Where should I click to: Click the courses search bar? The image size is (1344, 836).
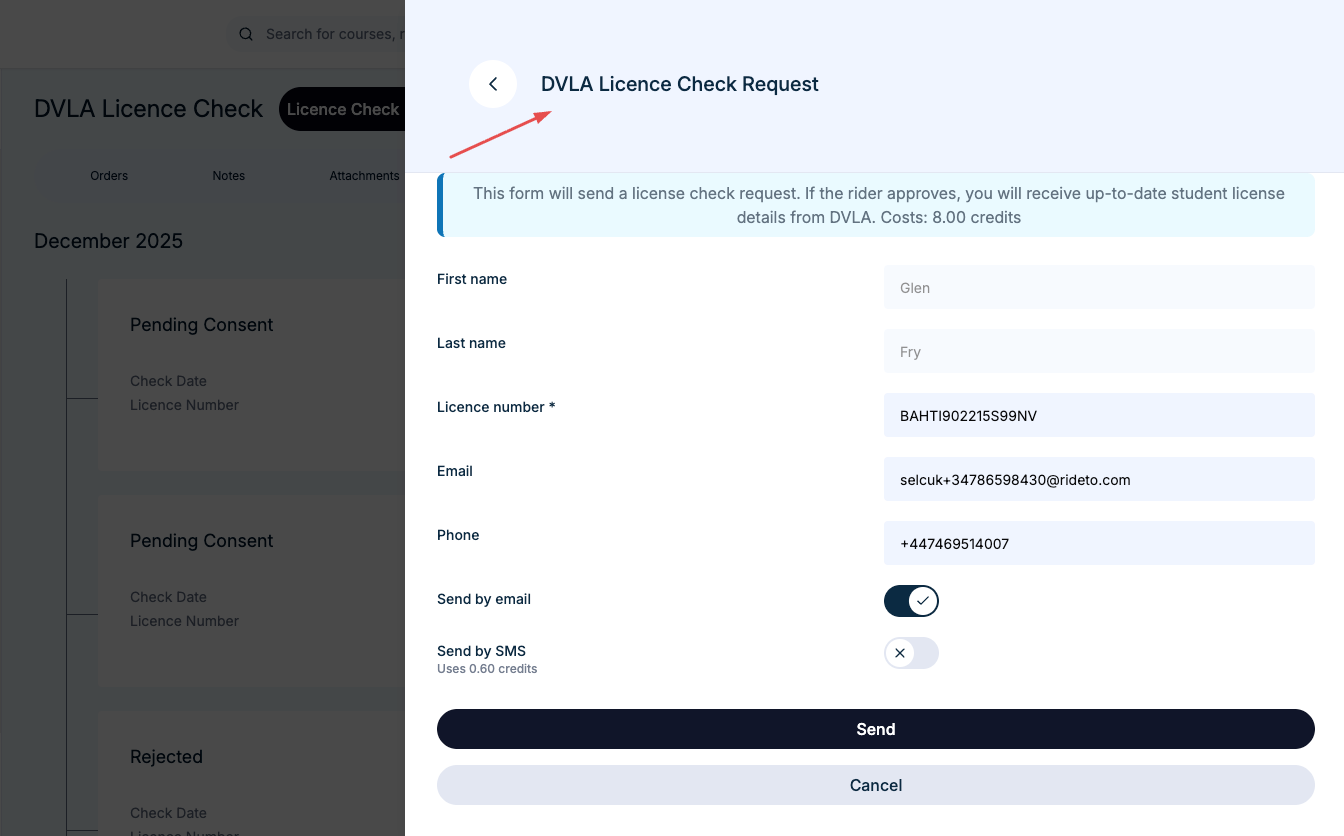coord(330,34)
